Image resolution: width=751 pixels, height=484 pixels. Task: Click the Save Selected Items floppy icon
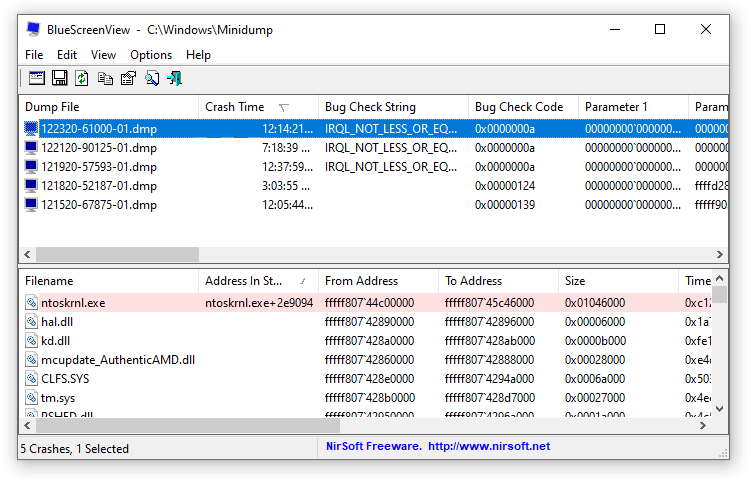tap(59, 78)
